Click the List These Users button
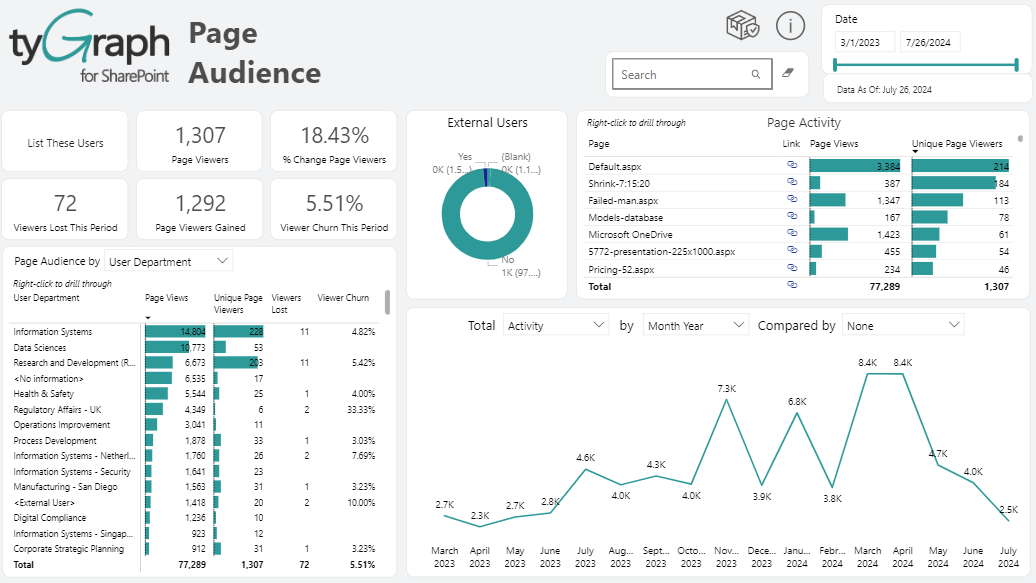 click(65, 143)
